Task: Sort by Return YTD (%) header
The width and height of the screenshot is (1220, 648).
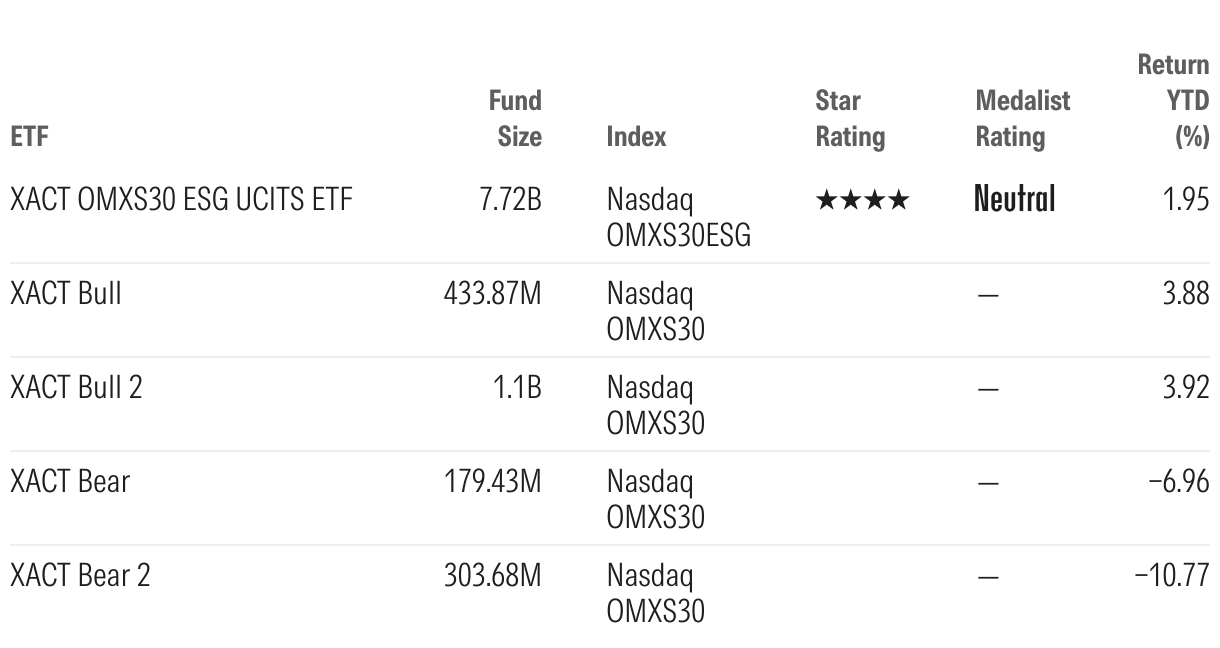Action: 1174,100
